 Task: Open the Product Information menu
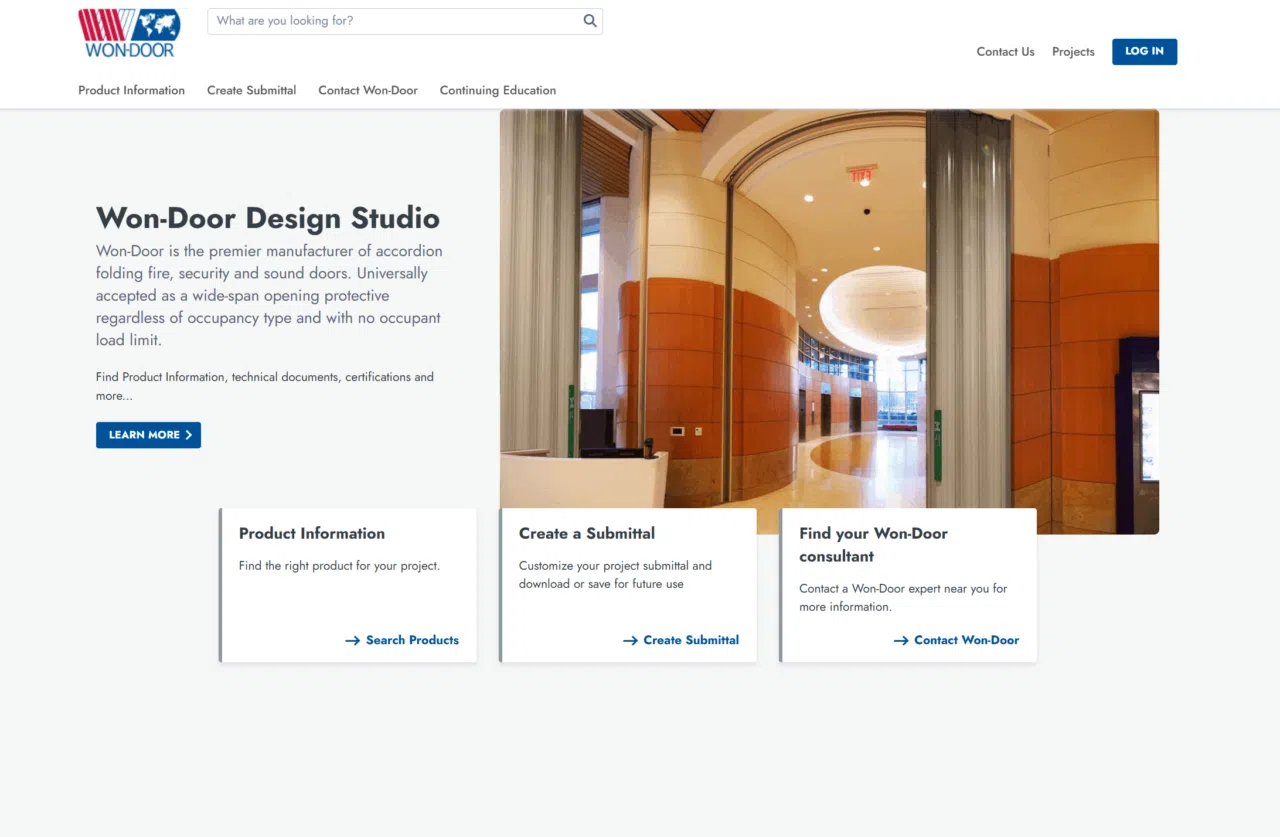pos(132,90)
